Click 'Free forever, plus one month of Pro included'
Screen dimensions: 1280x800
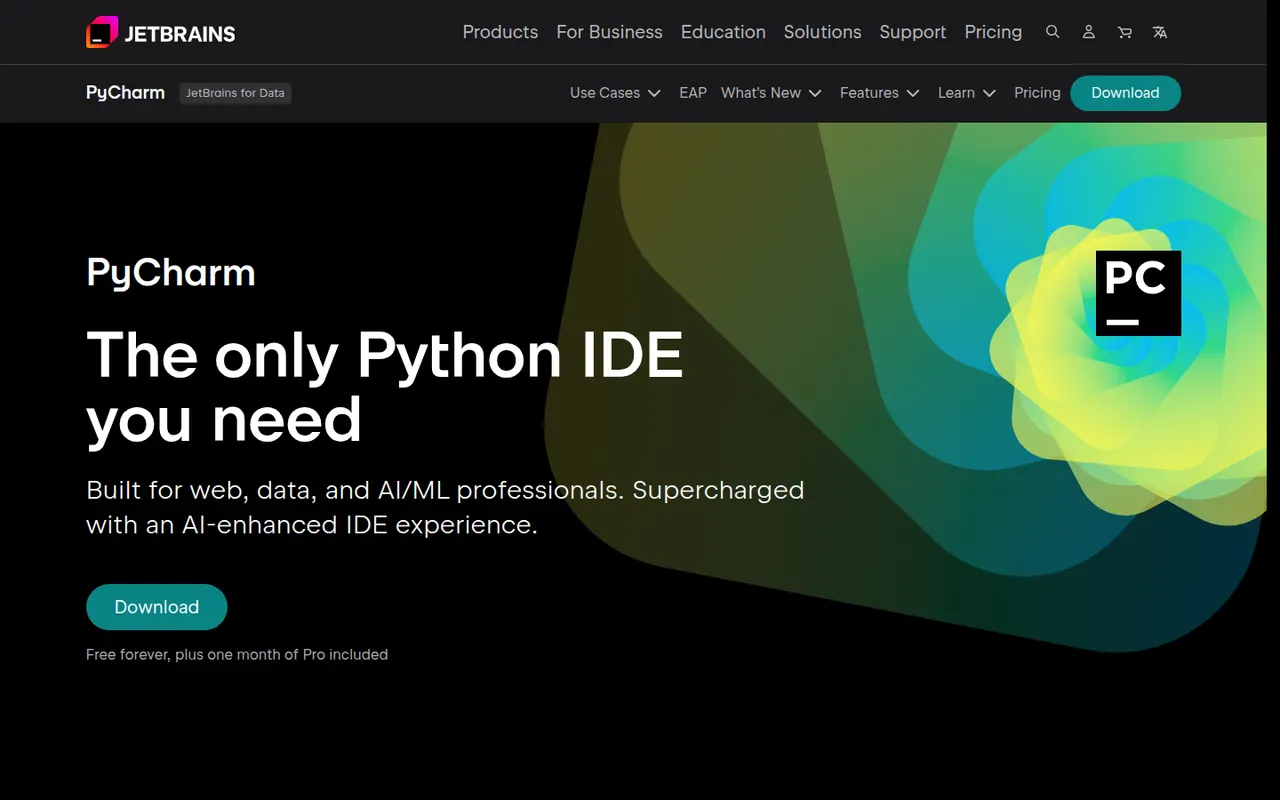pyautogui.click(x=237, y=655)
